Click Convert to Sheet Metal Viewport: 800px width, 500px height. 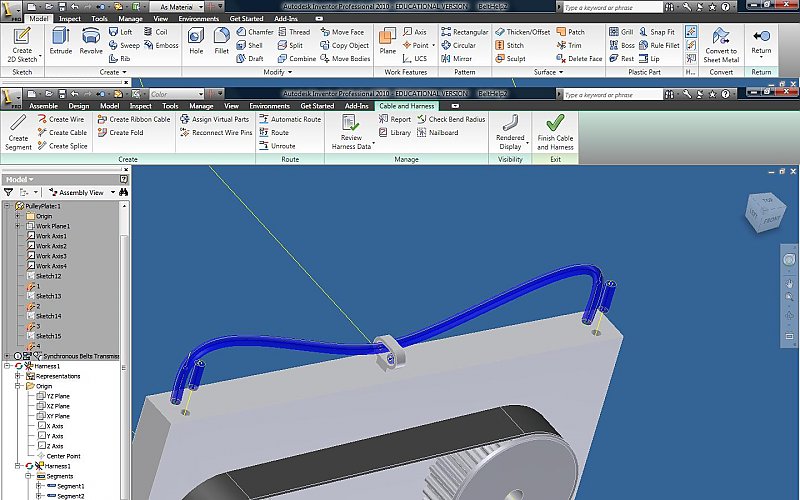[721, 45]
